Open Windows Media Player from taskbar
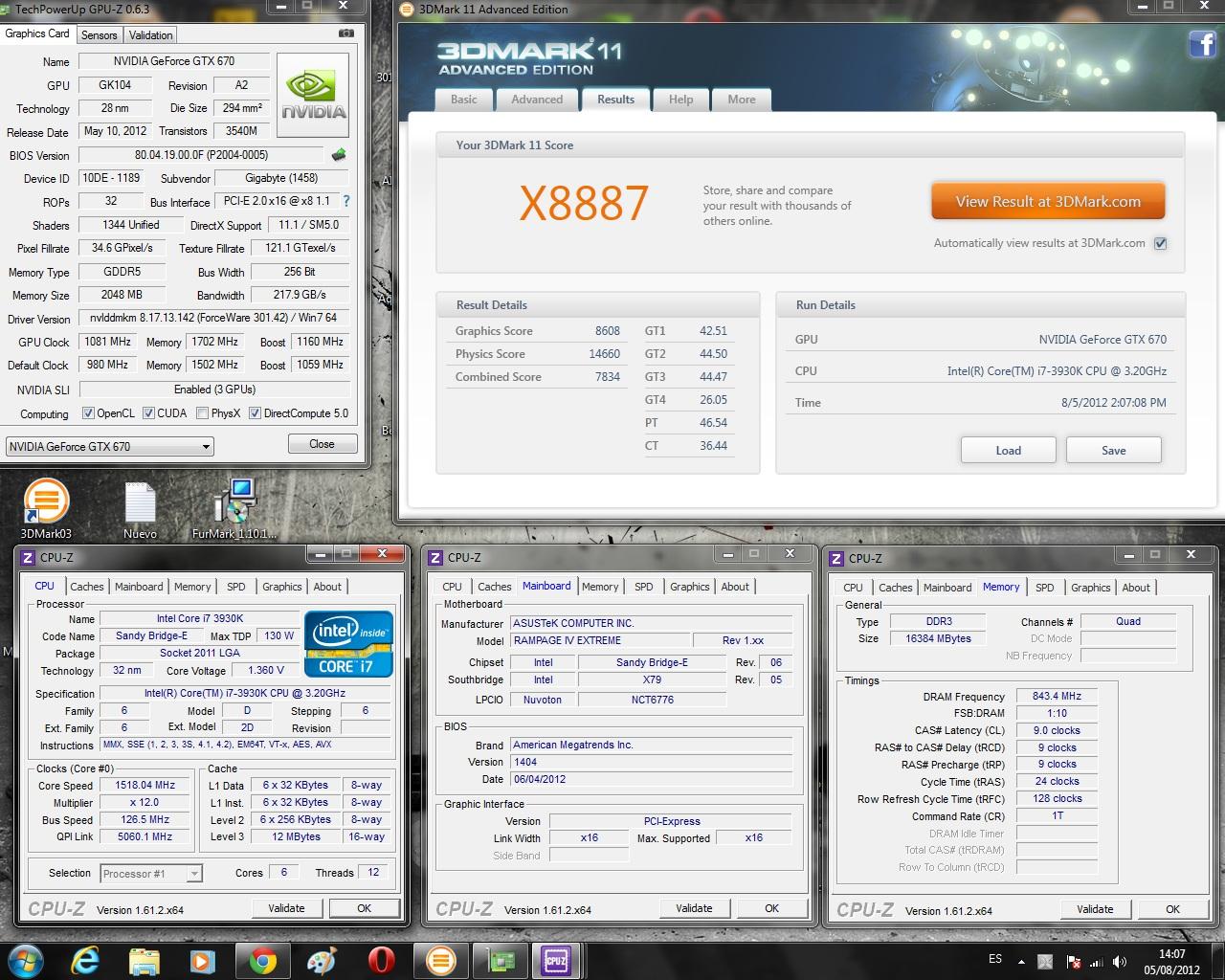 tap(203, 960)
